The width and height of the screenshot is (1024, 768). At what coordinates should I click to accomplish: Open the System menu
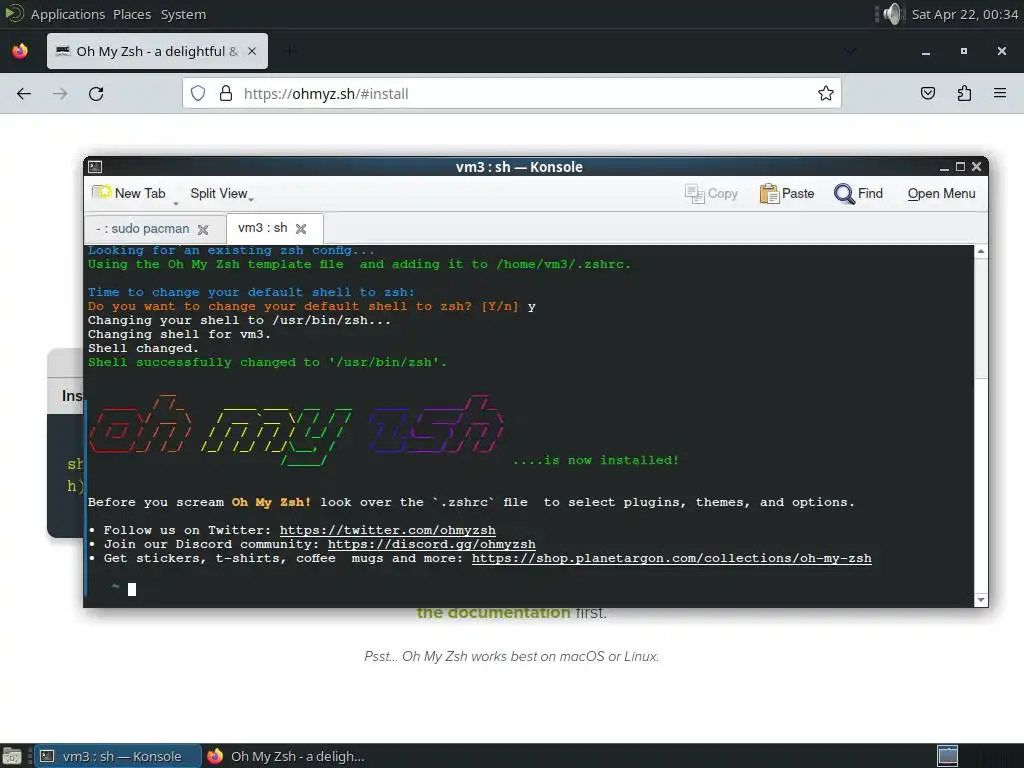pos(183,14)
